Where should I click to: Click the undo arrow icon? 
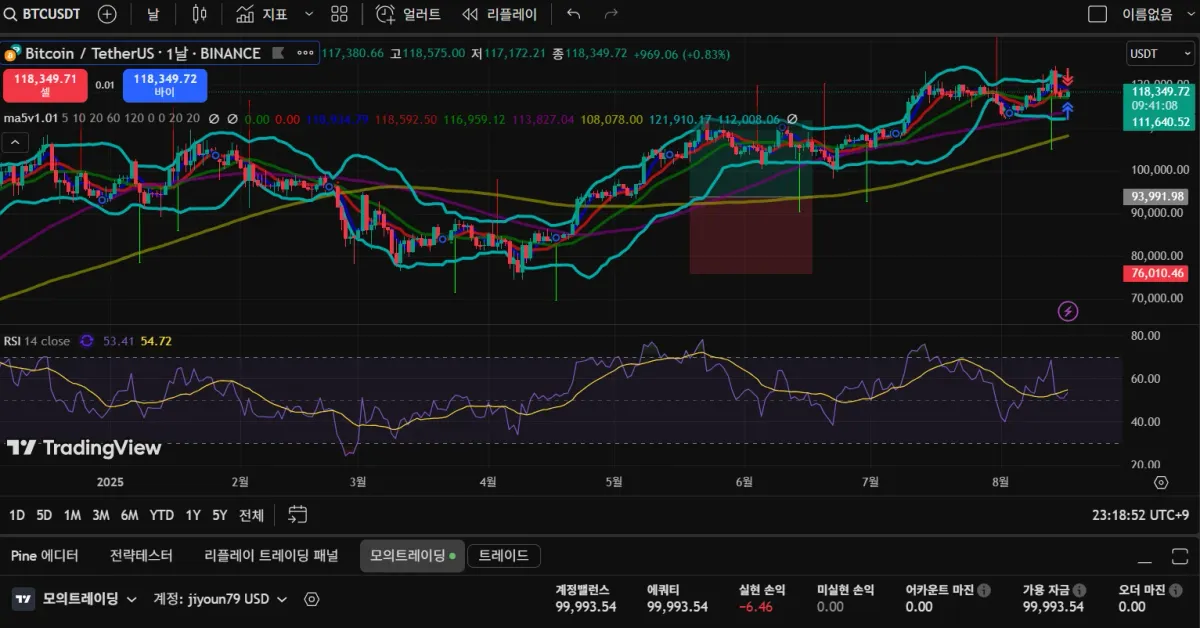click(573, 14)
